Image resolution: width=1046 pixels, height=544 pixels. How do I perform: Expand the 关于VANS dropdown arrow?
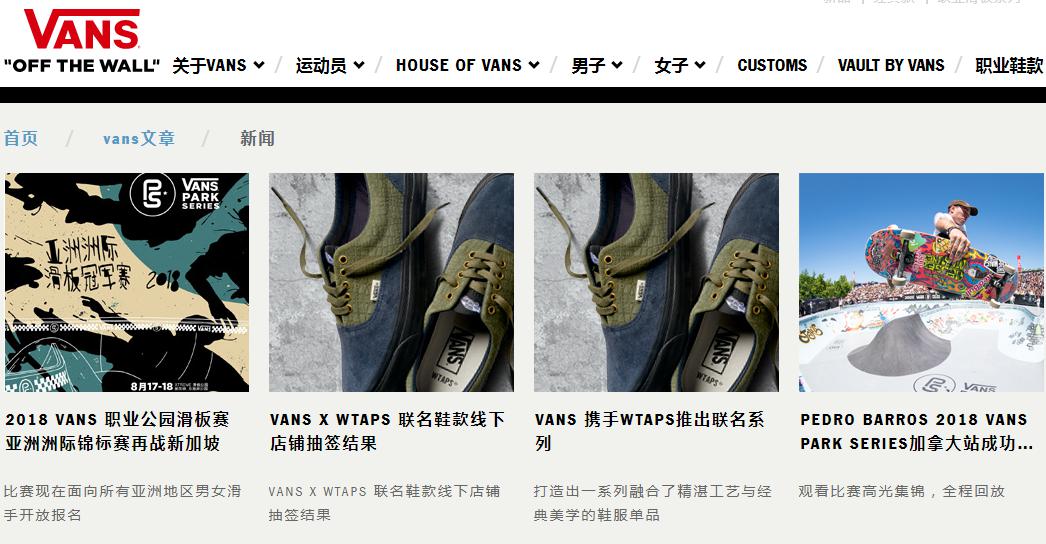pyautogui.click(x=259, y=65)
